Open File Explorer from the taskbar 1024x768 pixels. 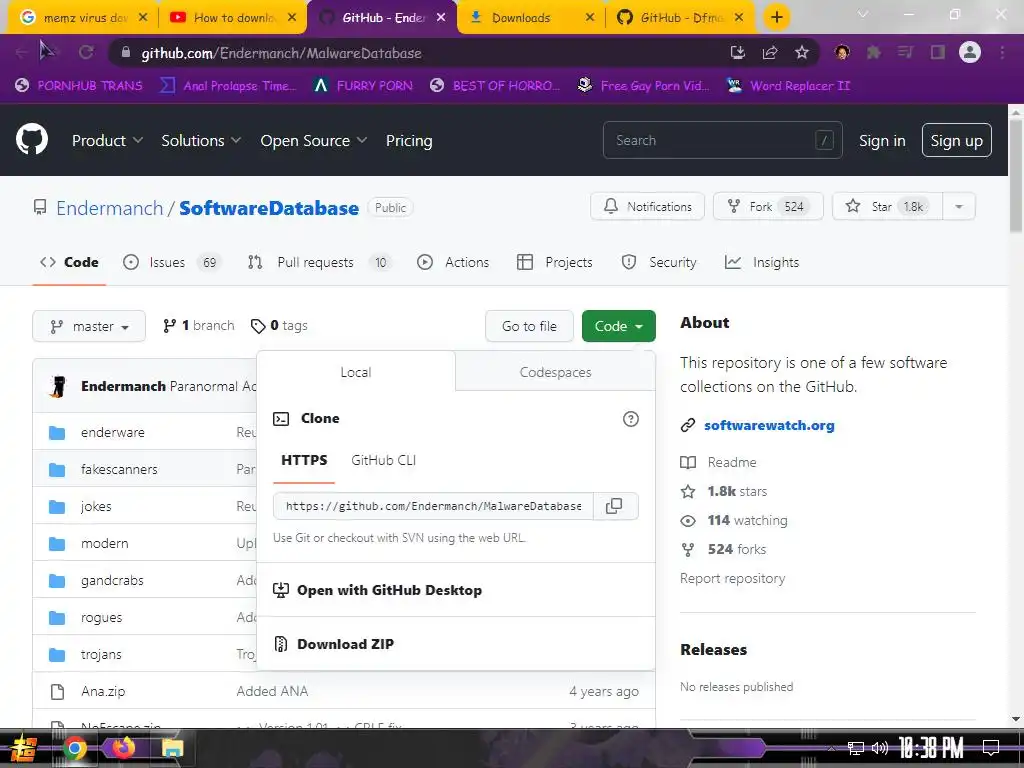(172, 748)
